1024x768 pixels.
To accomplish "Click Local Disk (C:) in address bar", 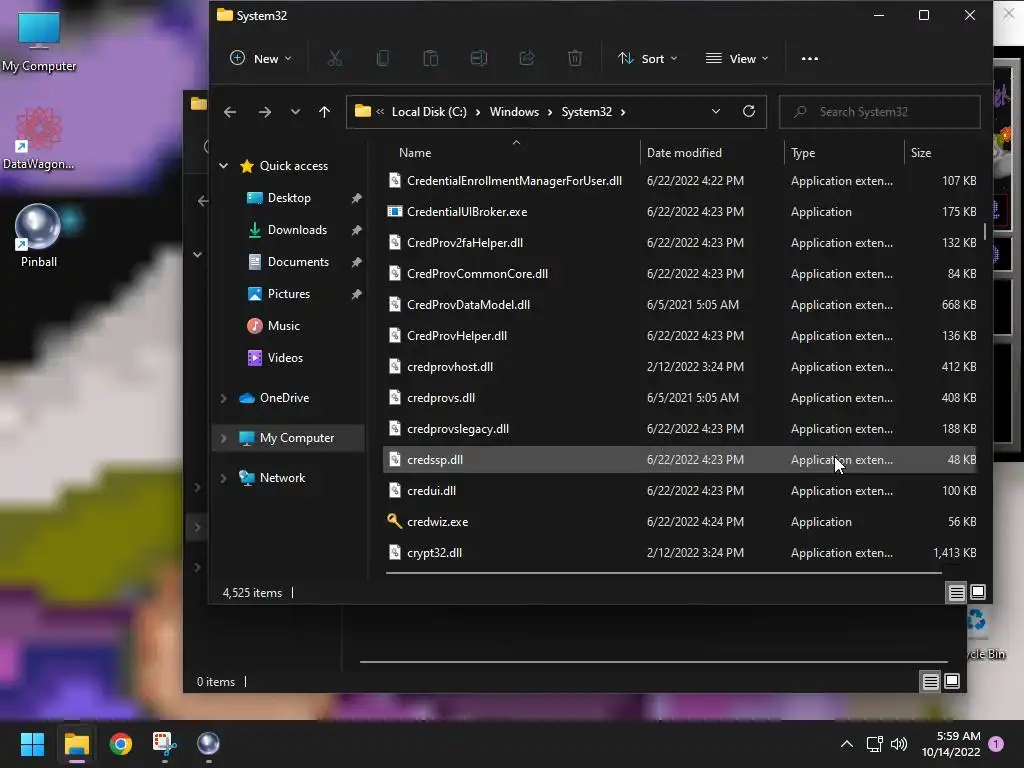I will pyautogui.click(x=429, y=112).
